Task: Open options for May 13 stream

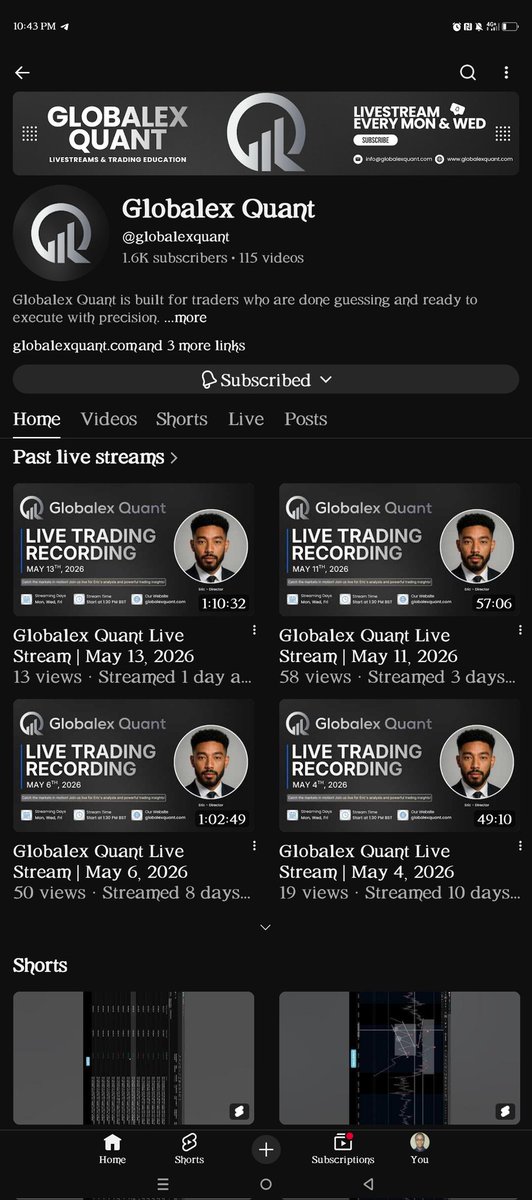Action: 254,631
